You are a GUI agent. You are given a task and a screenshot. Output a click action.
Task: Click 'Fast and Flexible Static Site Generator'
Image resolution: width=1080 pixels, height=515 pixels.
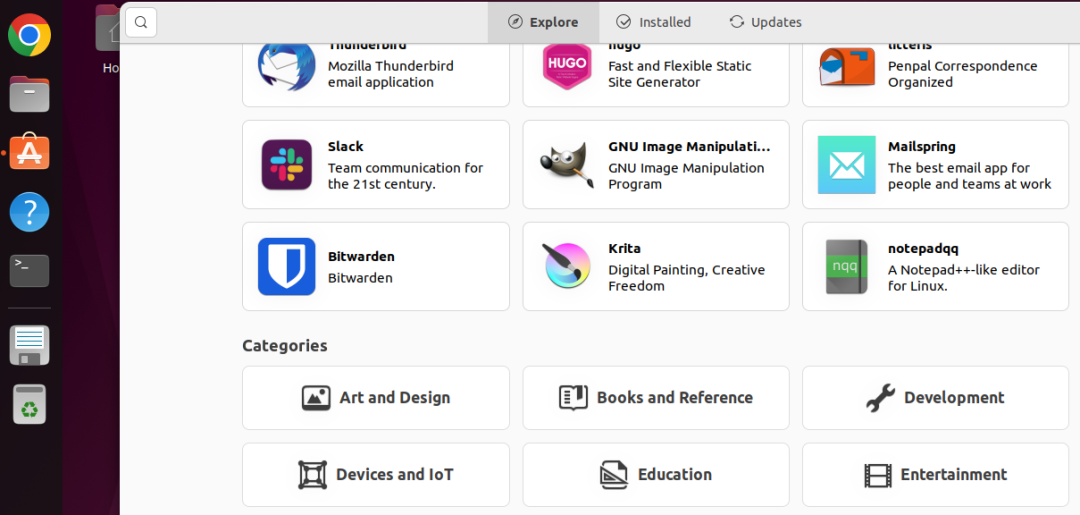tap(680, 74)
